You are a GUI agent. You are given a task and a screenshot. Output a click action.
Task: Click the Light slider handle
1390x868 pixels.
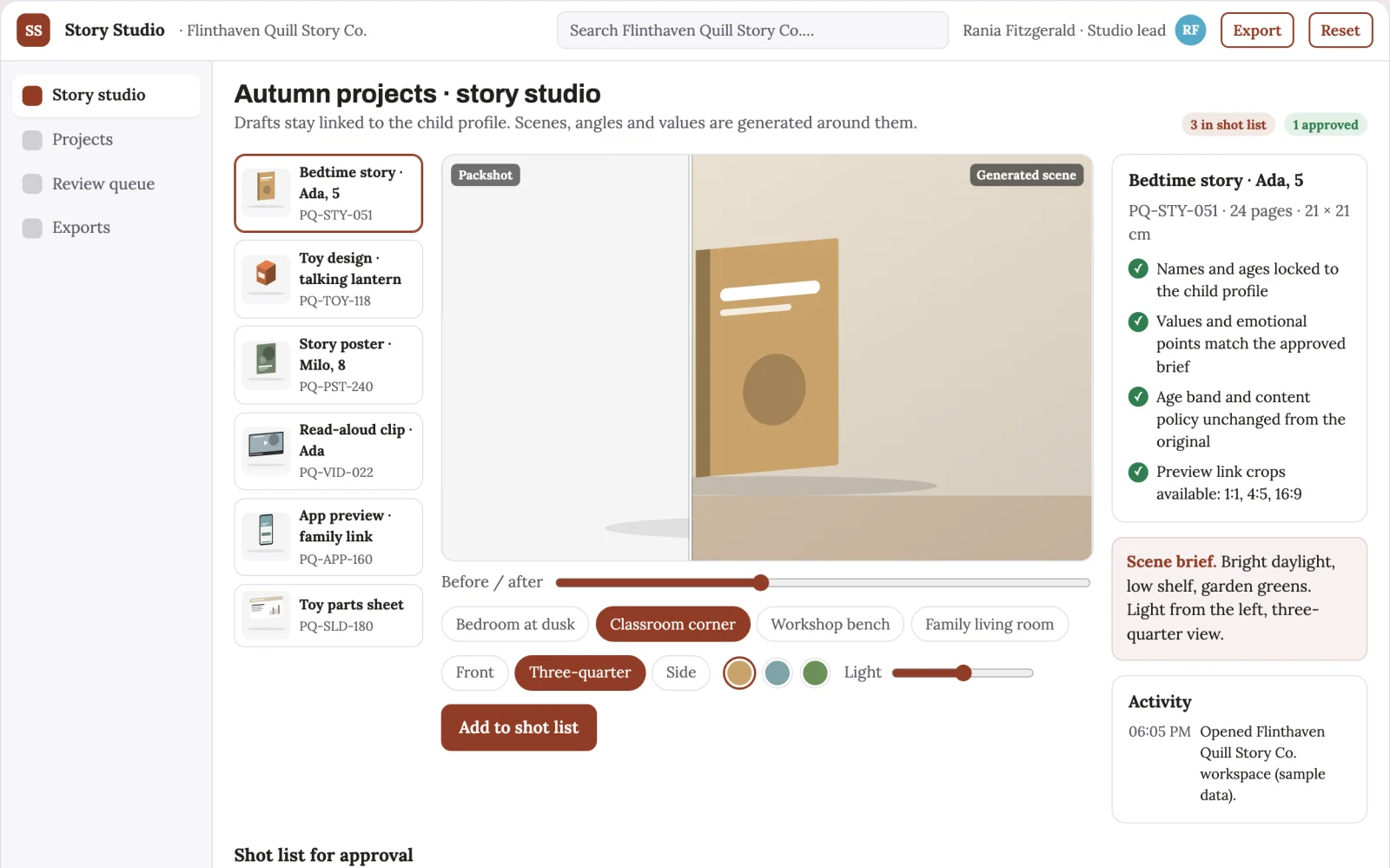click(x=963, y=673)
